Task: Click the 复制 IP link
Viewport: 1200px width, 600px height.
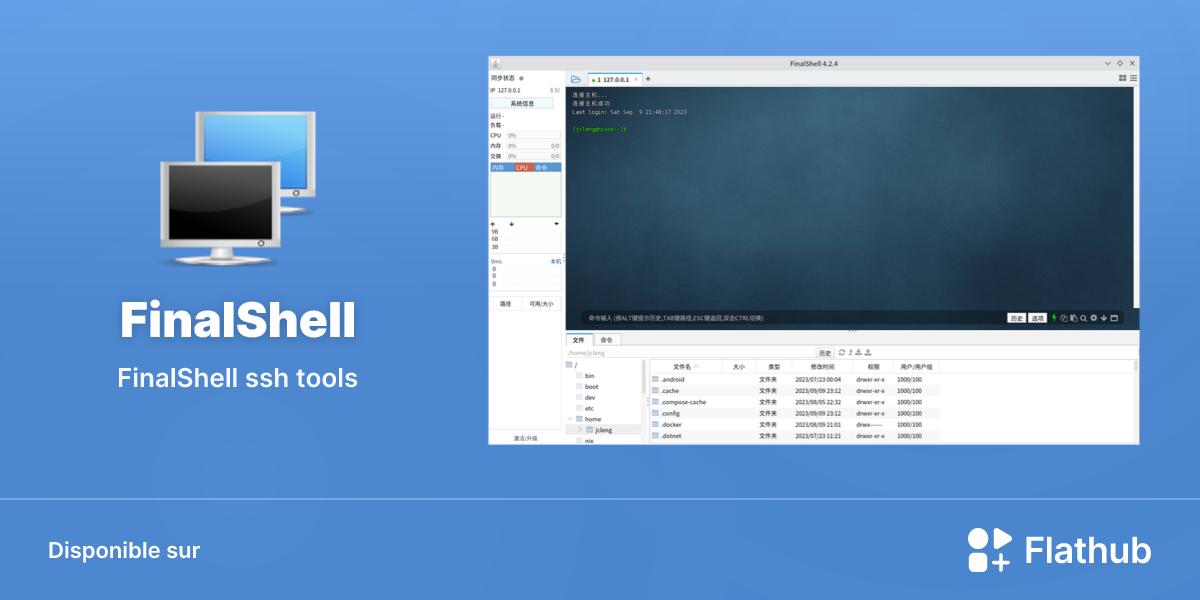Action: pos(554,90)
